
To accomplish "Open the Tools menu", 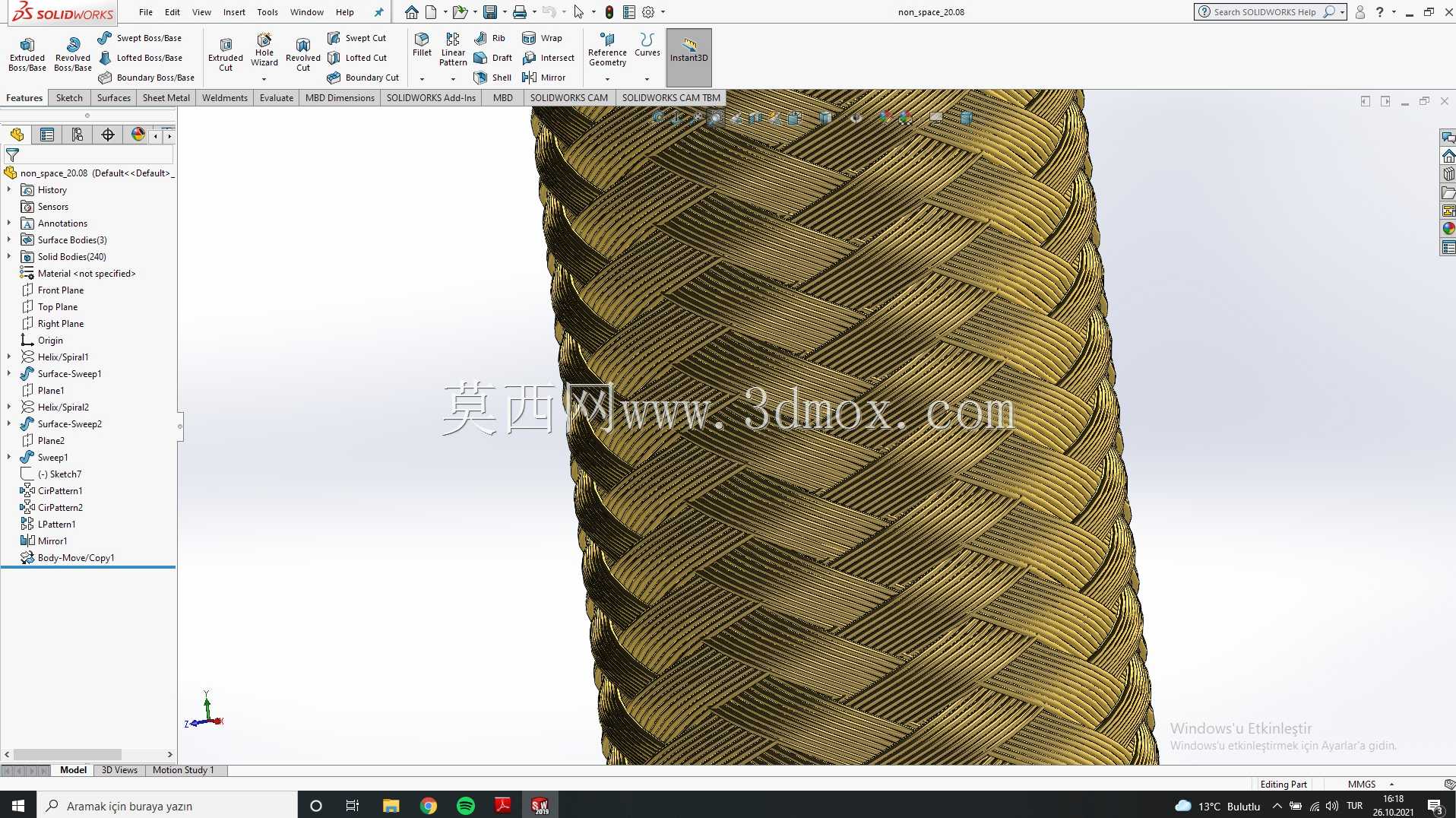I will coord(267,12).
